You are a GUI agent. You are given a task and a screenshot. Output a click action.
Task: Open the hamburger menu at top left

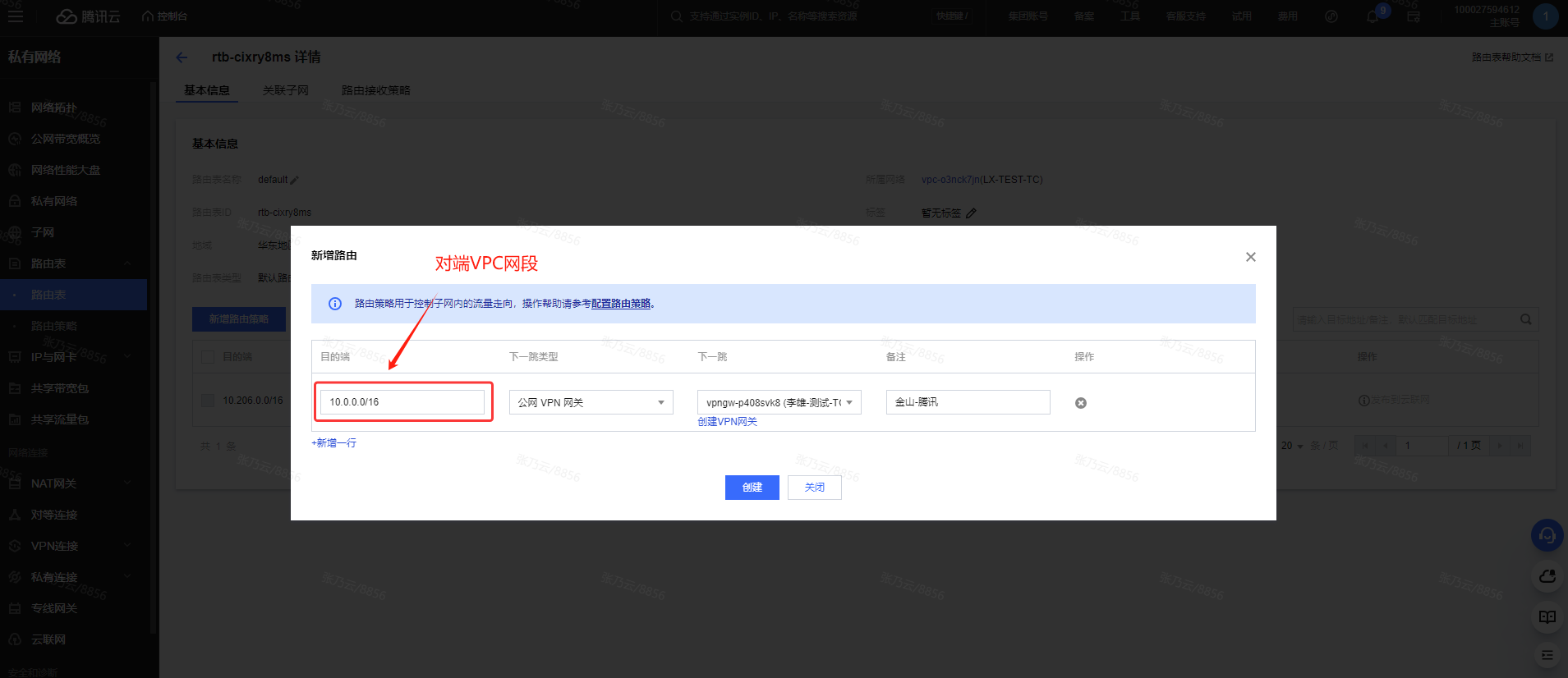(x=15, y=16)
